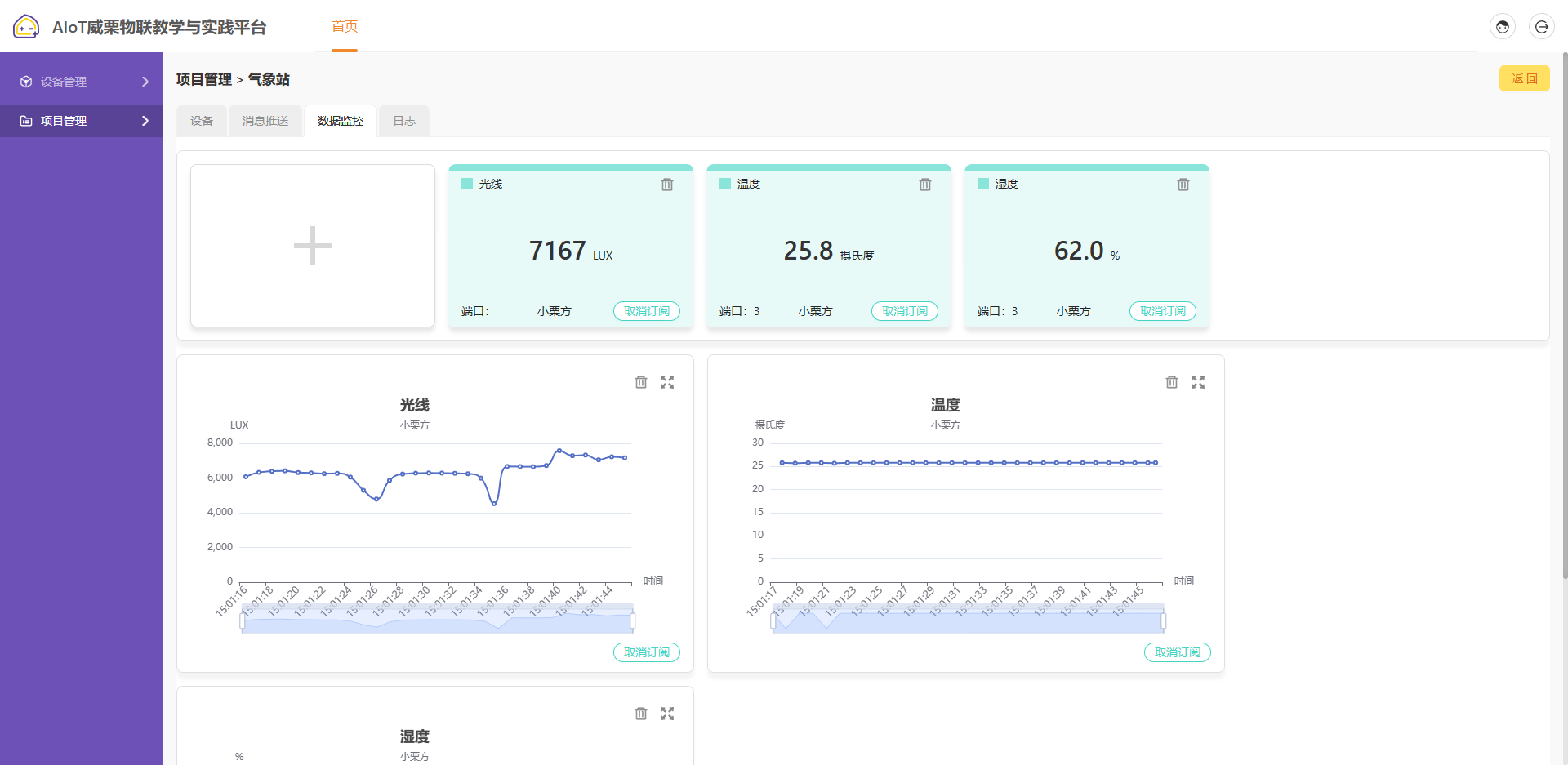The width and height of the screenshot is (1568, 765).
Task: Maximize the 湿度 chart panel
Action: click(667, 714)
